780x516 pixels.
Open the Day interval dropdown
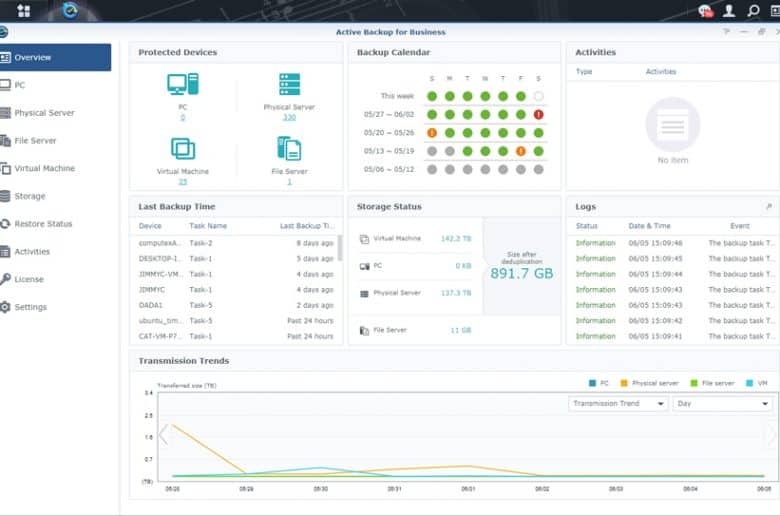(722, 404)
